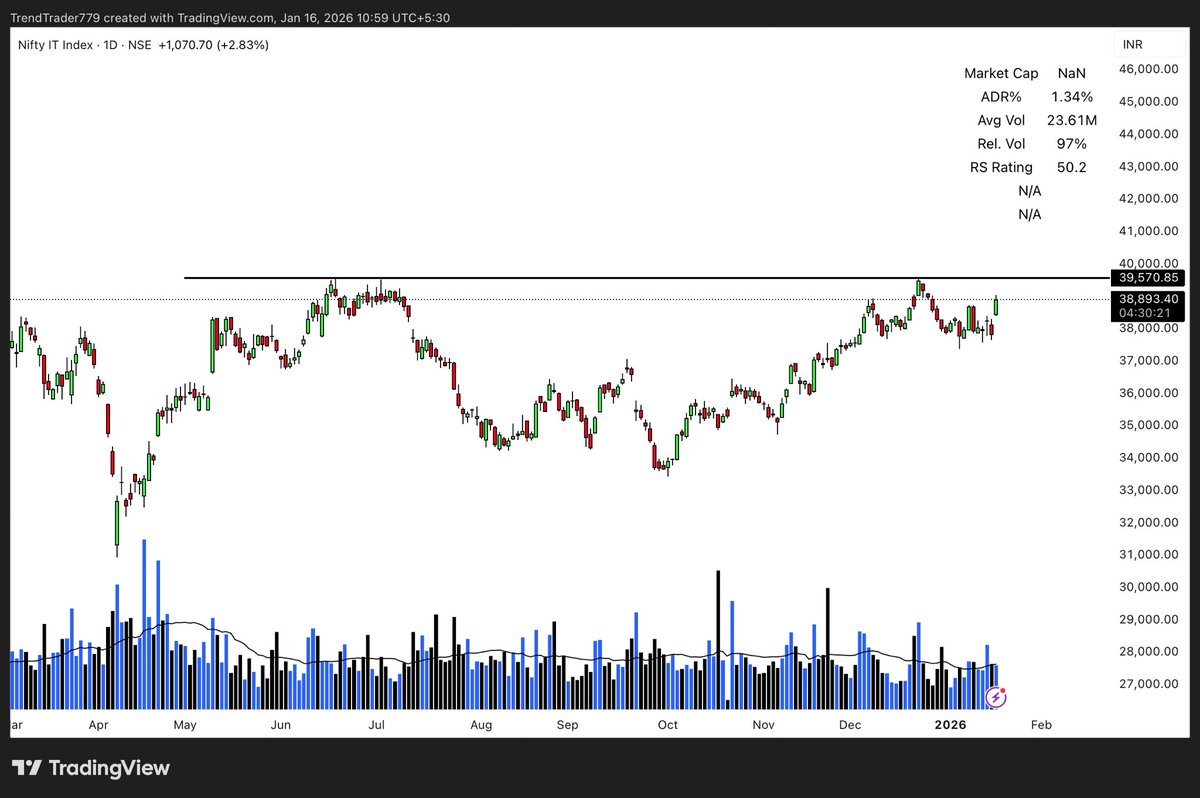Click the RS Rating 50.2 value
Screen dimensions: 1200x798
[1072, 167]
